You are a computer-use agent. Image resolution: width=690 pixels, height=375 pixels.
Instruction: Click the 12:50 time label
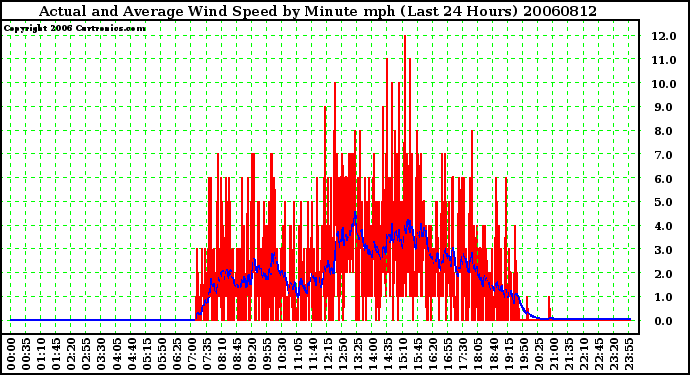(x=342, y=355)
